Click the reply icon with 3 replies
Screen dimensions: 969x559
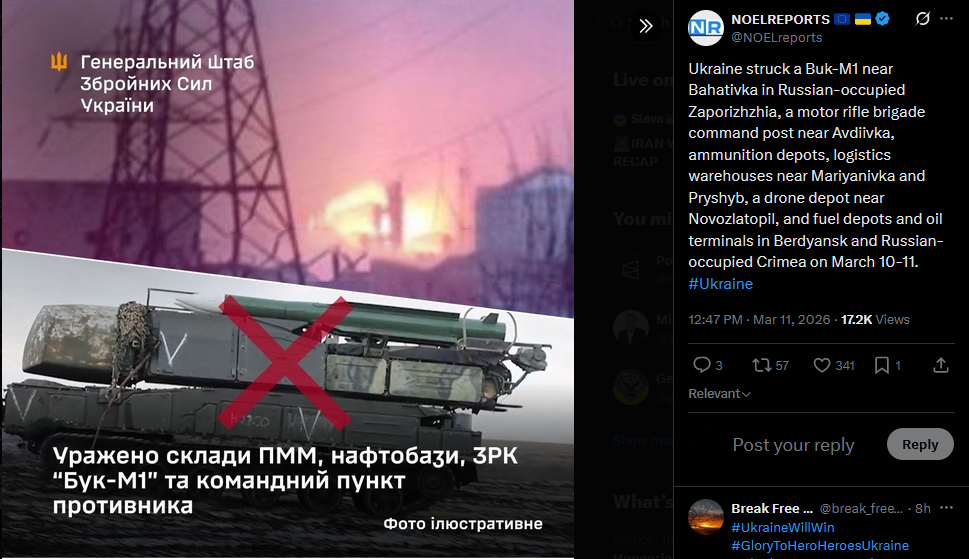708,365
